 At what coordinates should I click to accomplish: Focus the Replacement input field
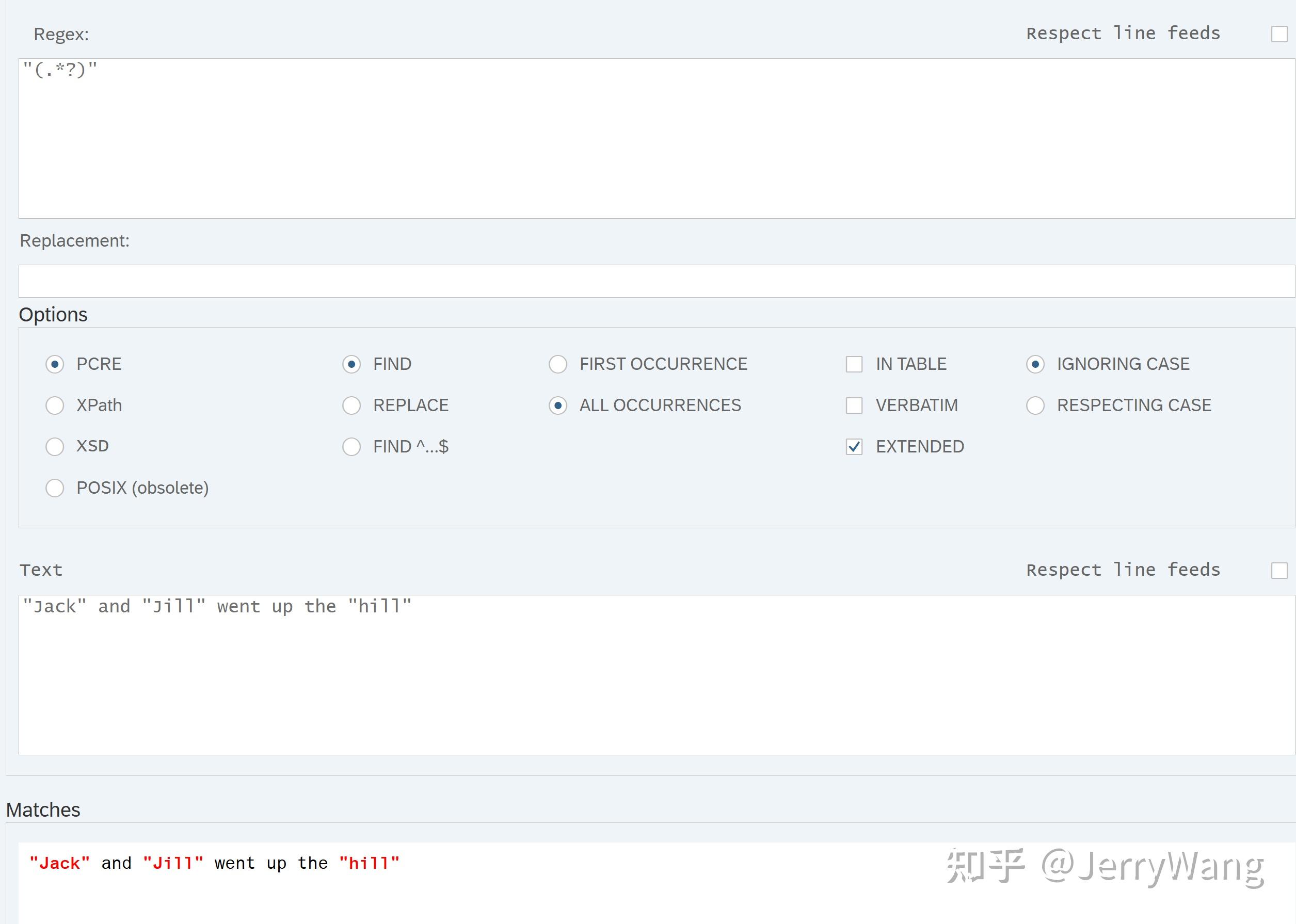(654, 281)
